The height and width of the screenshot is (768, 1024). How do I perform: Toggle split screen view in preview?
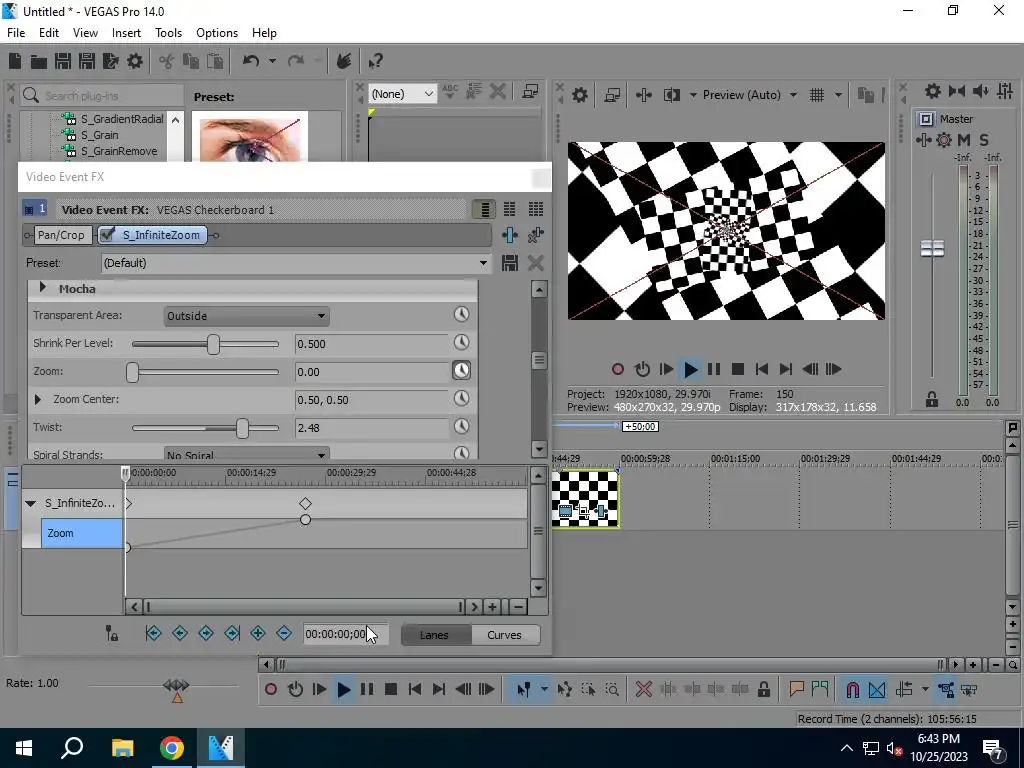click(671, 95)
